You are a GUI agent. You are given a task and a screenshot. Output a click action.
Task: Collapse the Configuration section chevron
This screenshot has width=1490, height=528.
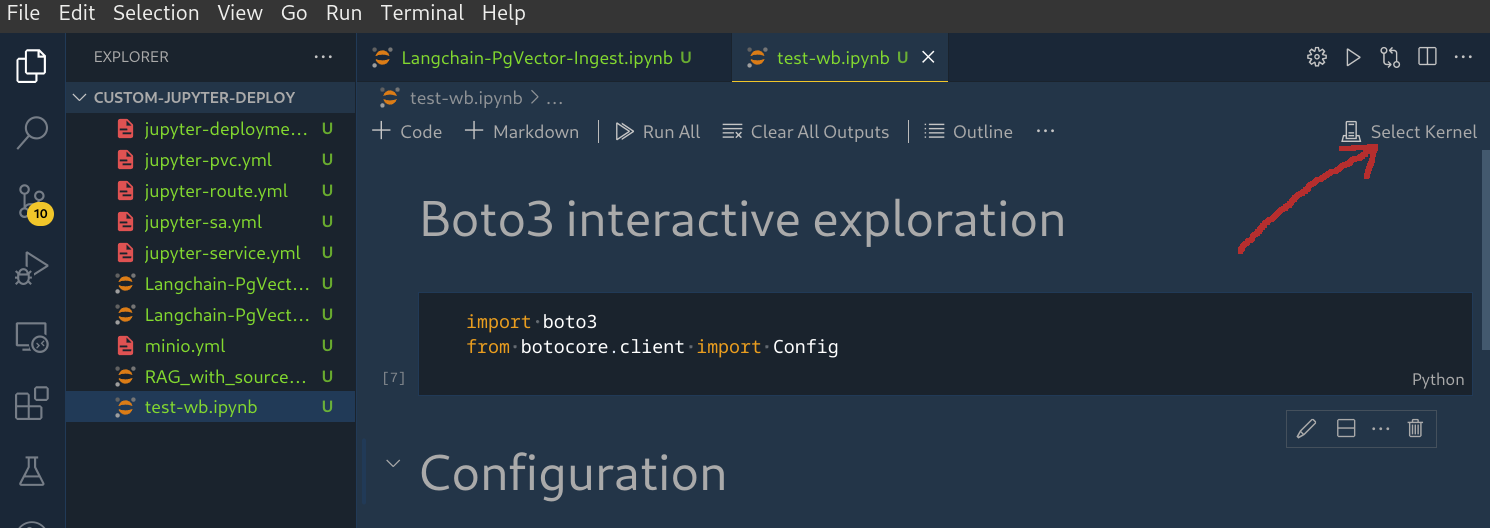pos(393,463)
